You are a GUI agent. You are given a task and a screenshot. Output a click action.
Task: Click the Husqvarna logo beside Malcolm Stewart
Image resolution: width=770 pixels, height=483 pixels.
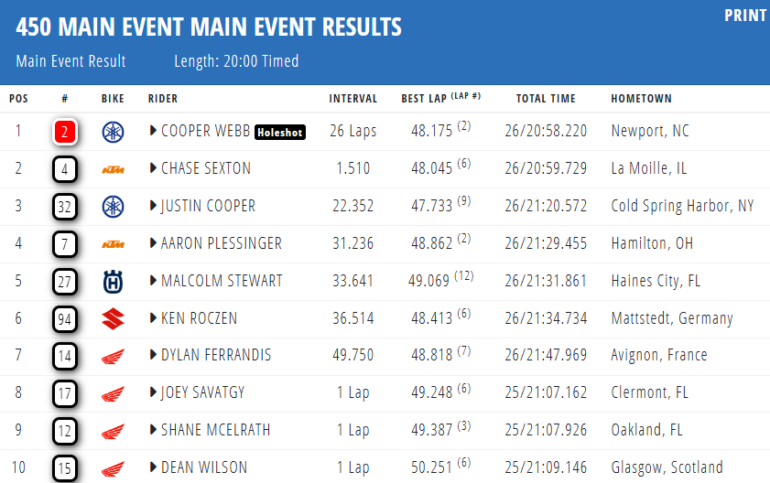point(112,281)
